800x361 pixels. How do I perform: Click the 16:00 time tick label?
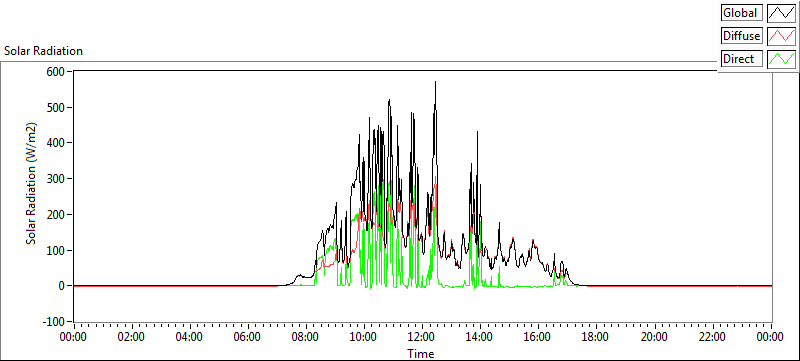click(538, 337)
